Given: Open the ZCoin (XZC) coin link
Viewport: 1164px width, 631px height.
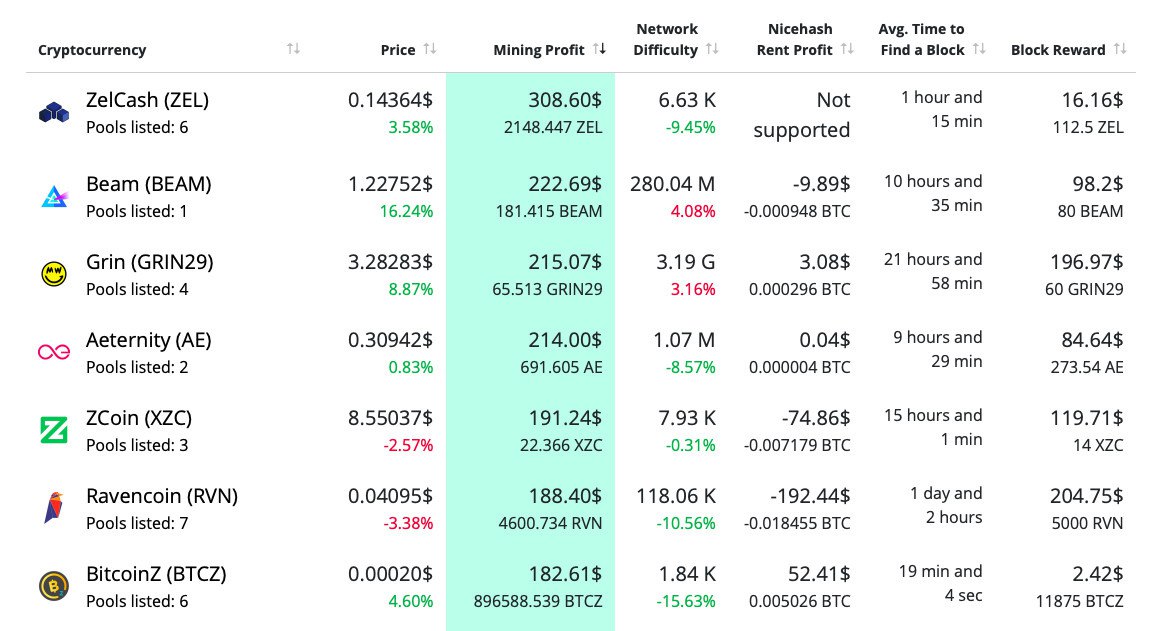Looking at the screenshot, I should tap(139, 418).
